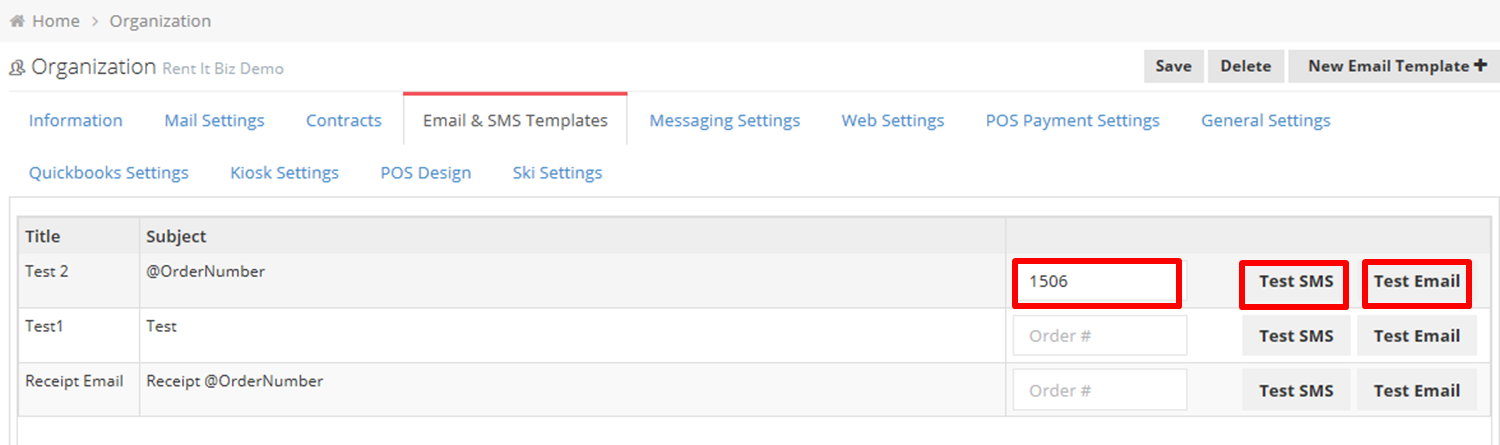Go to the Contracts tab
Screen dimensions: 1500x445
click(x=344, y=120)
